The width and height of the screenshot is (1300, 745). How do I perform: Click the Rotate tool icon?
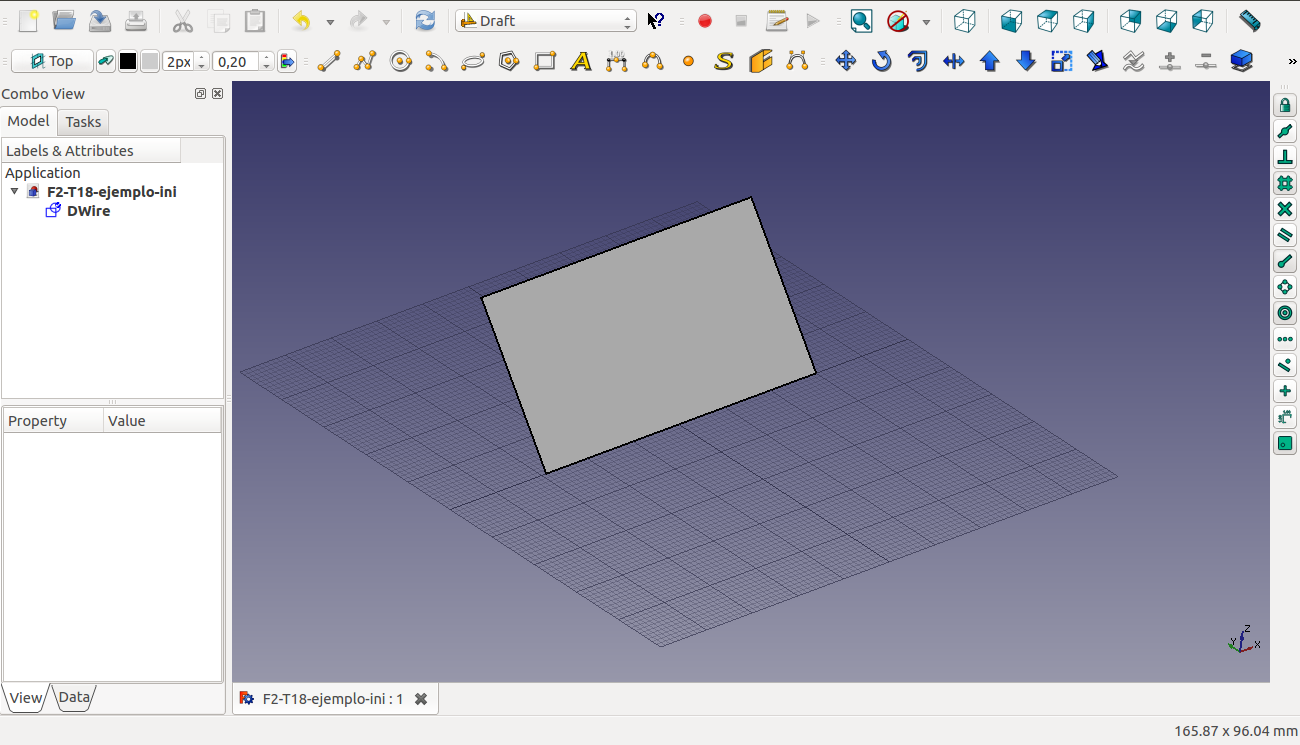click(881, 62)
